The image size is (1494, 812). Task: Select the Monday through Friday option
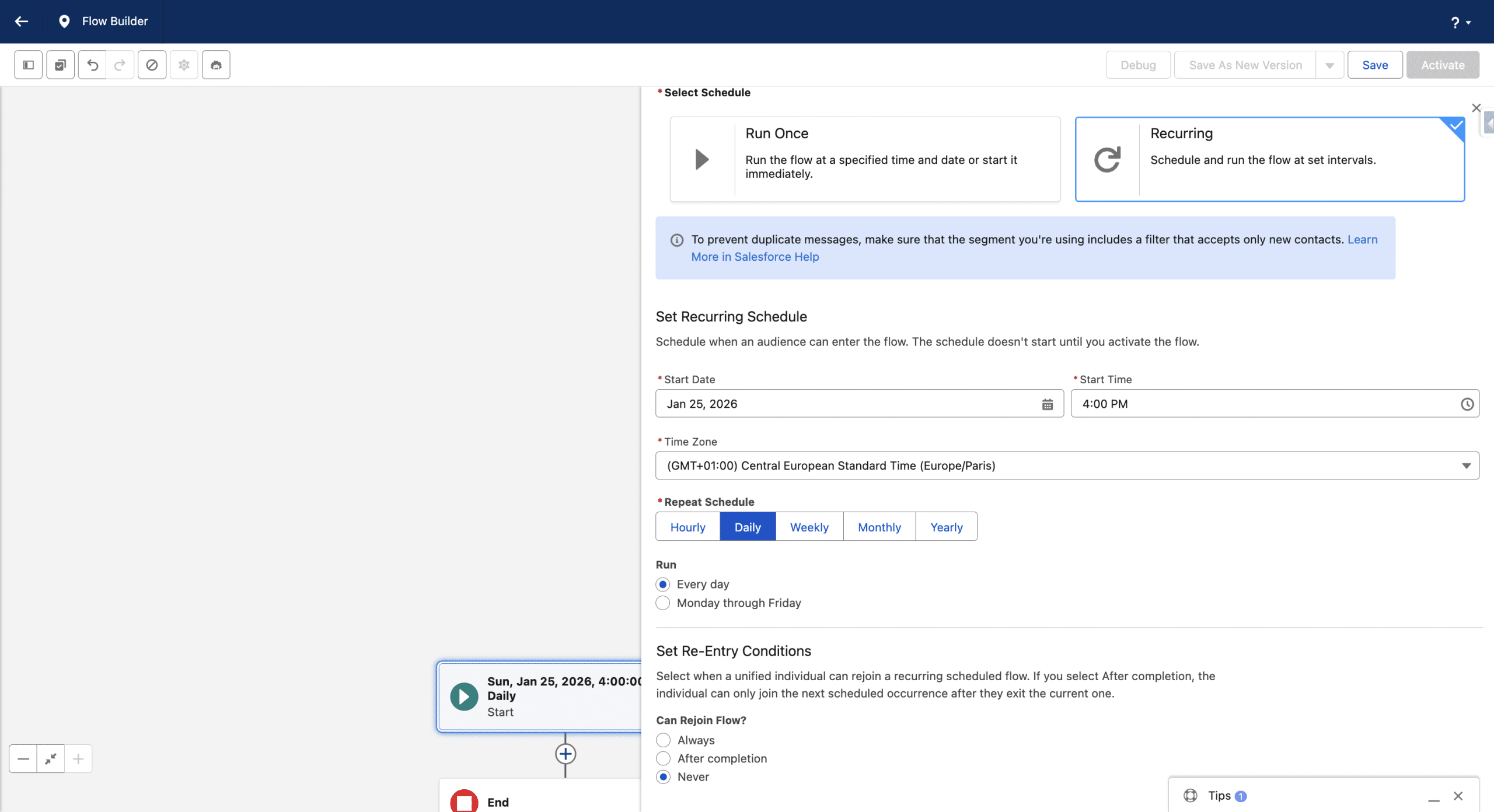point(663,603)
